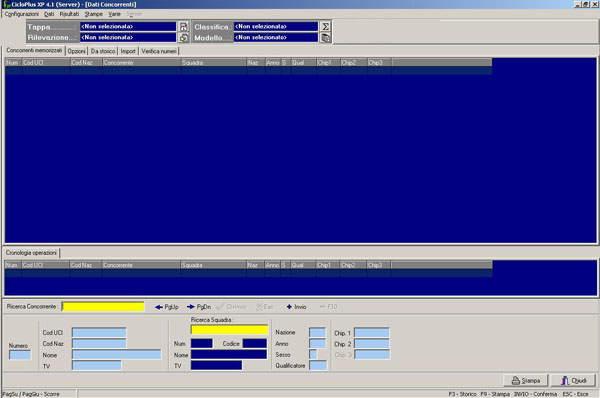Click the sigma Classifica icon button
Viewport: 600px width, 398px height.
tap(325, 26)
